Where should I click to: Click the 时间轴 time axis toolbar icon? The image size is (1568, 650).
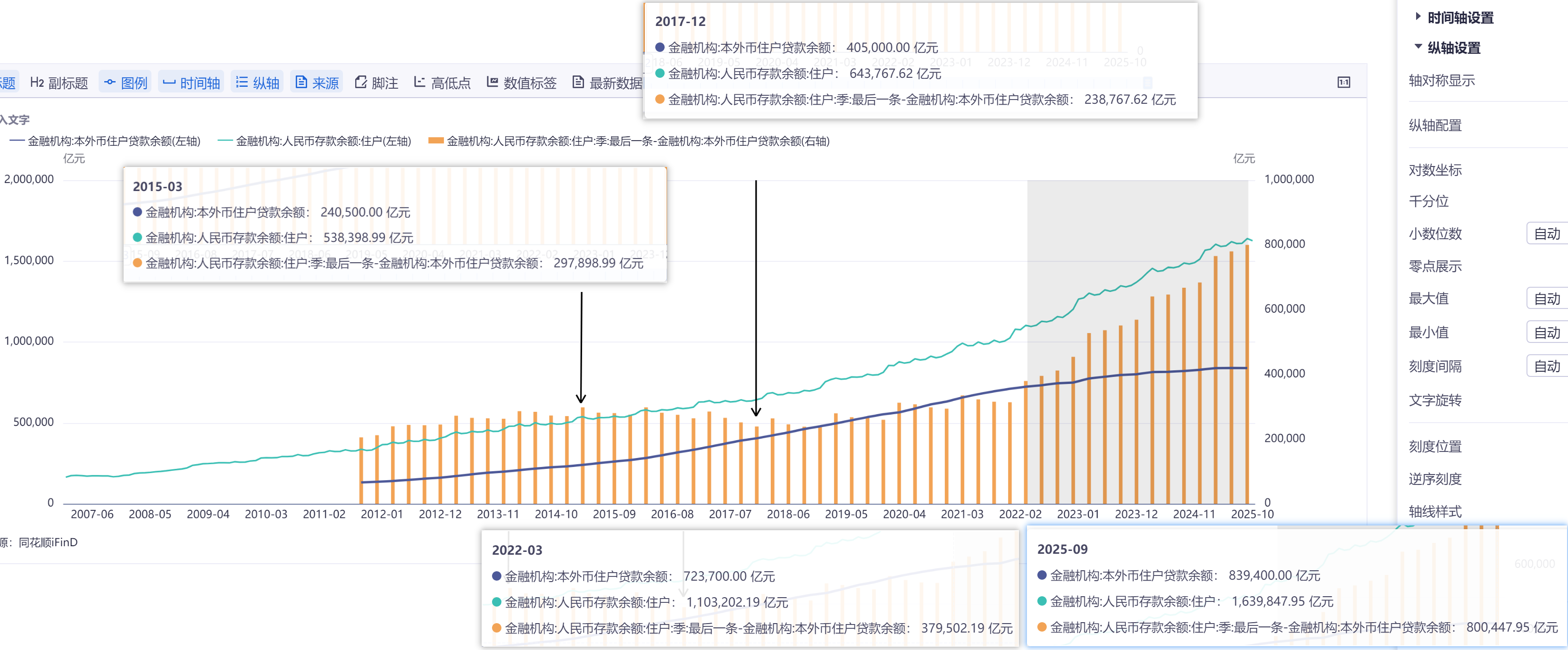pyautogui.click(x=169, y=82)
